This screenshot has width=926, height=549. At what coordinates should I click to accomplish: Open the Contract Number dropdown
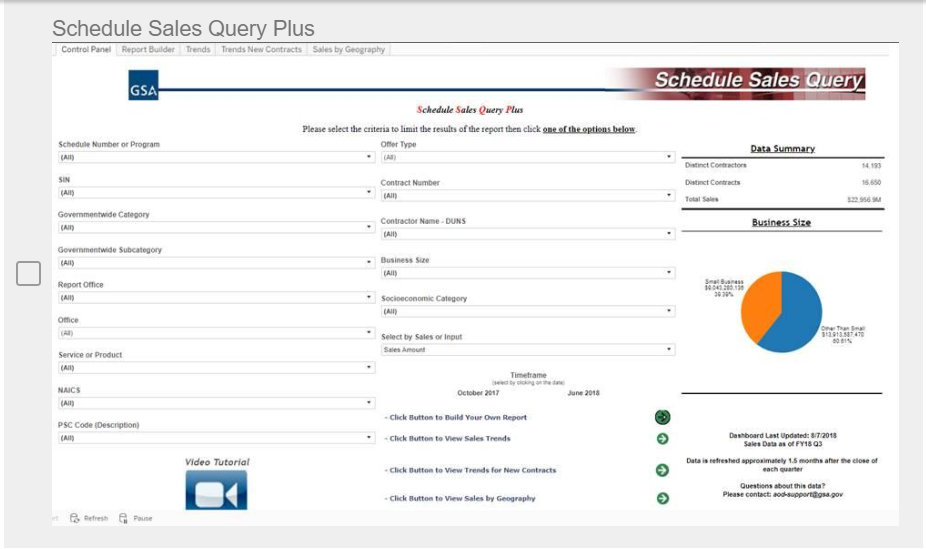[x=528, y=195]
